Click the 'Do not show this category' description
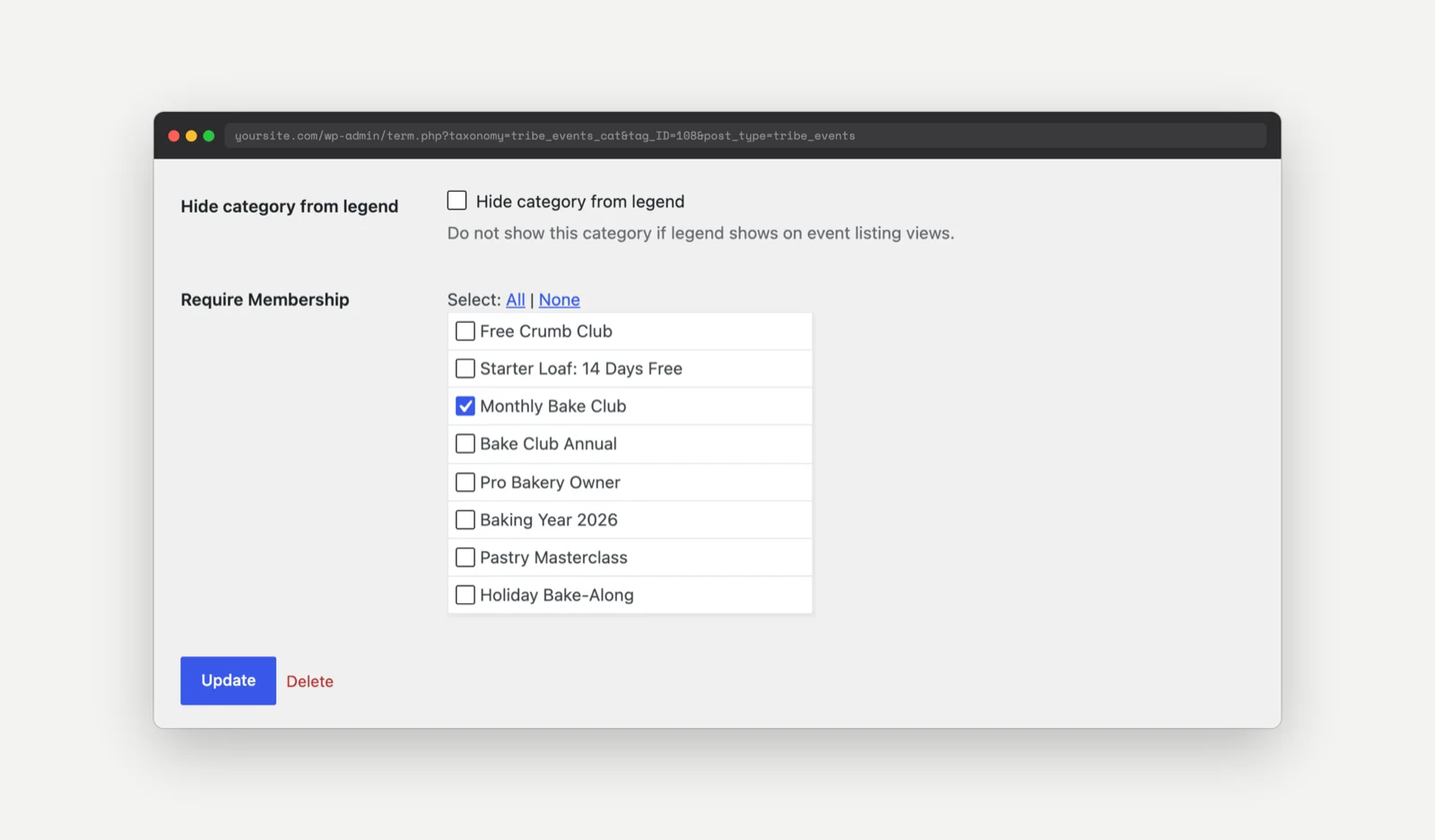The image size is (1435, 840). (x=700, y=233)
